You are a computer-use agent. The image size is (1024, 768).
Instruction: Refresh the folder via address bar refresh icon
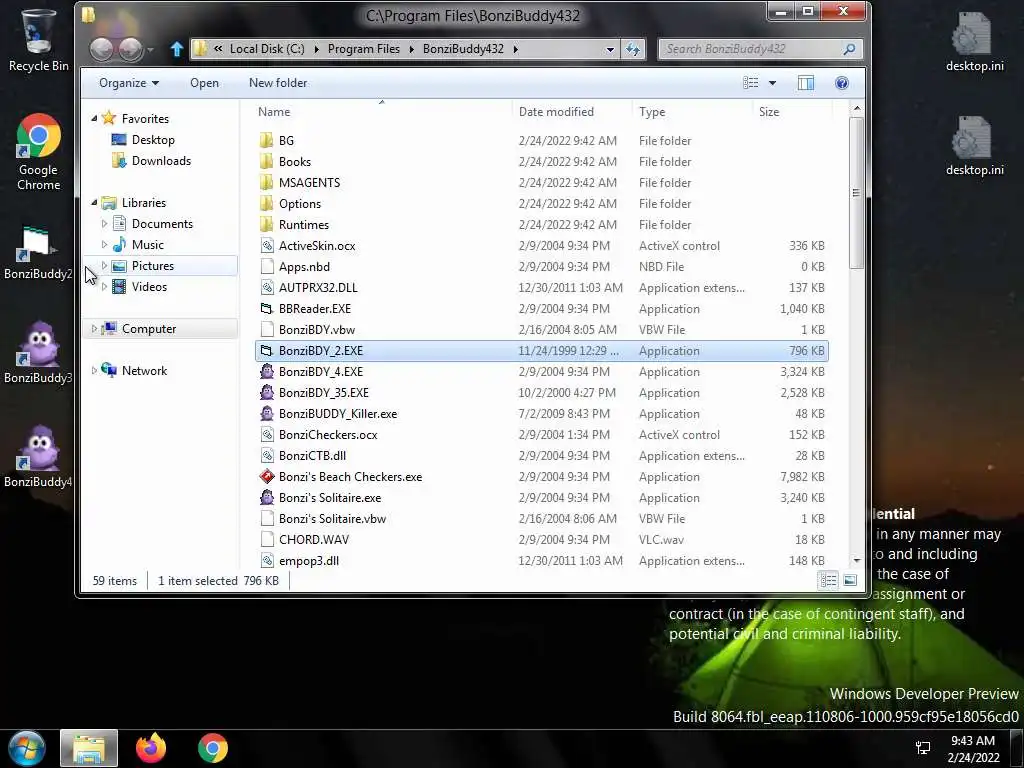(633, 49)
